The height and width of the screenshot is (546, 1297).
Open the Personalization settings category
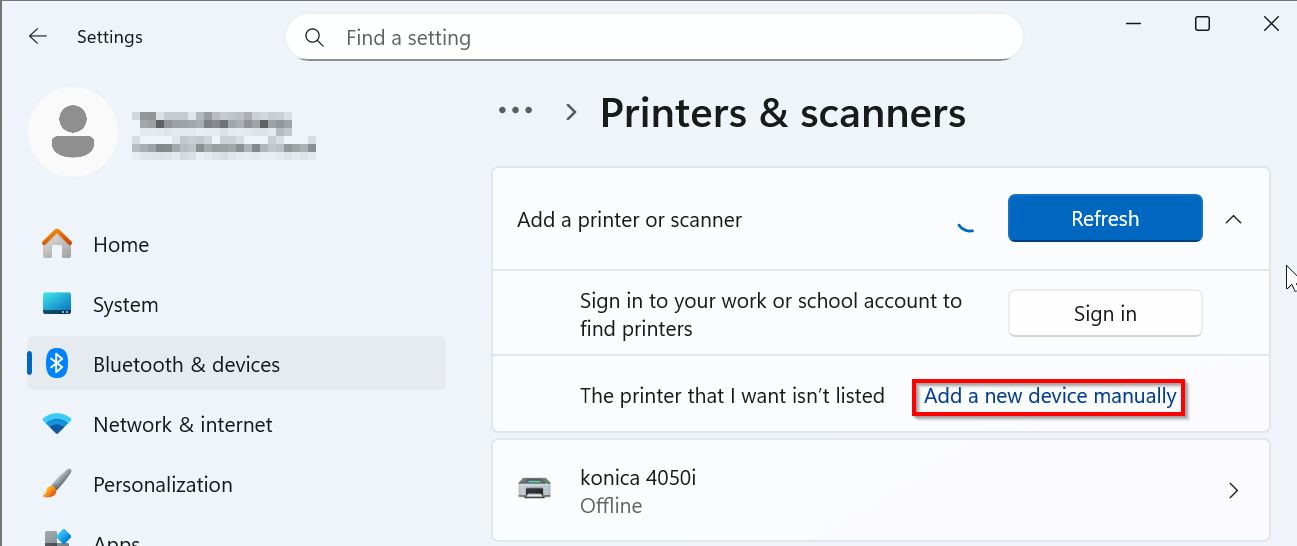point(162,484)
